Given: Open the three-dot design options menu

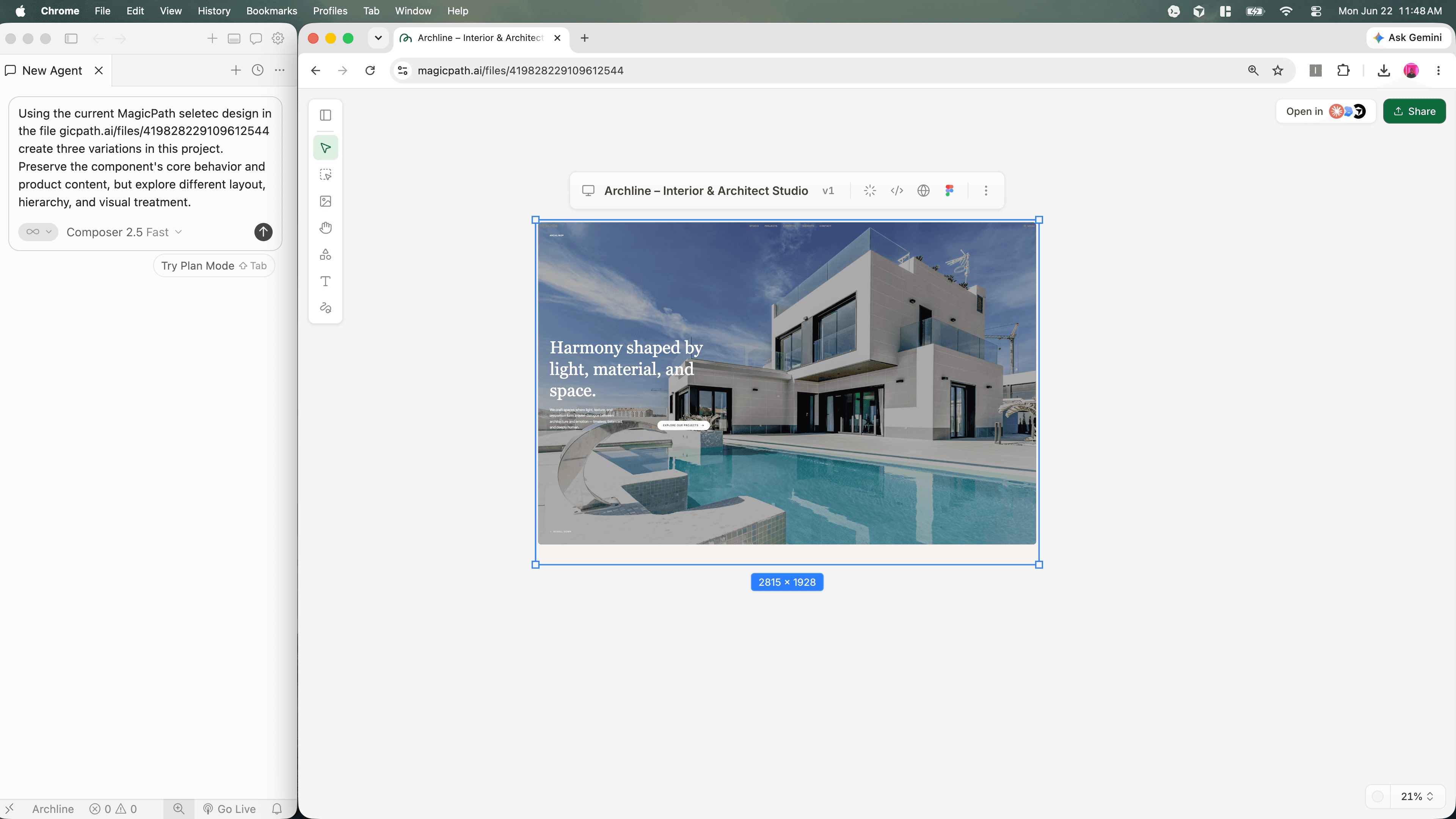Looking at the screenshot, I should (x=986, y=191).
